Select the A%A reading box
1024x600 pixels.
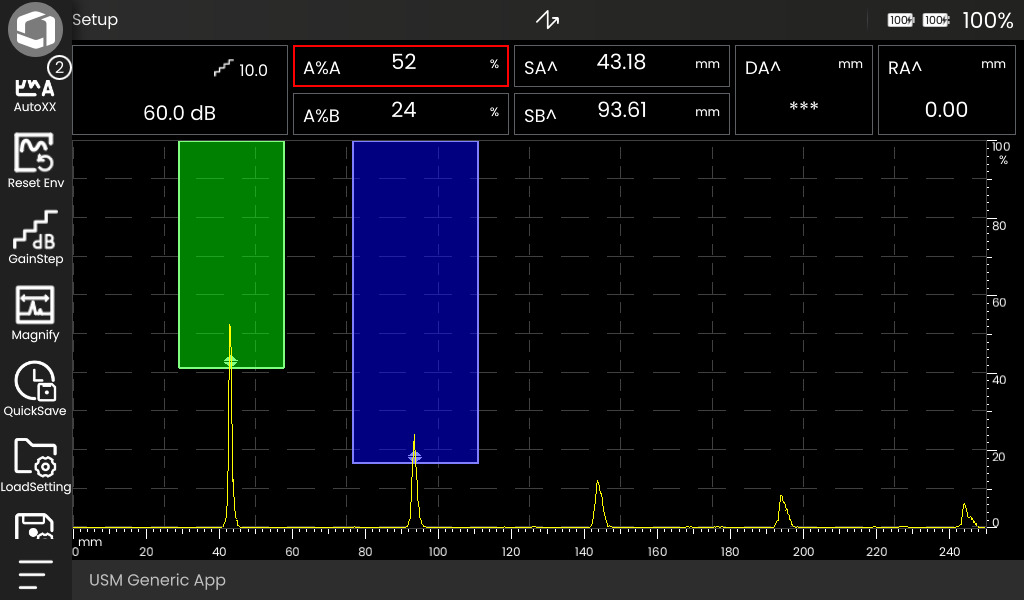pyautogui.click(x=401, y=66)
